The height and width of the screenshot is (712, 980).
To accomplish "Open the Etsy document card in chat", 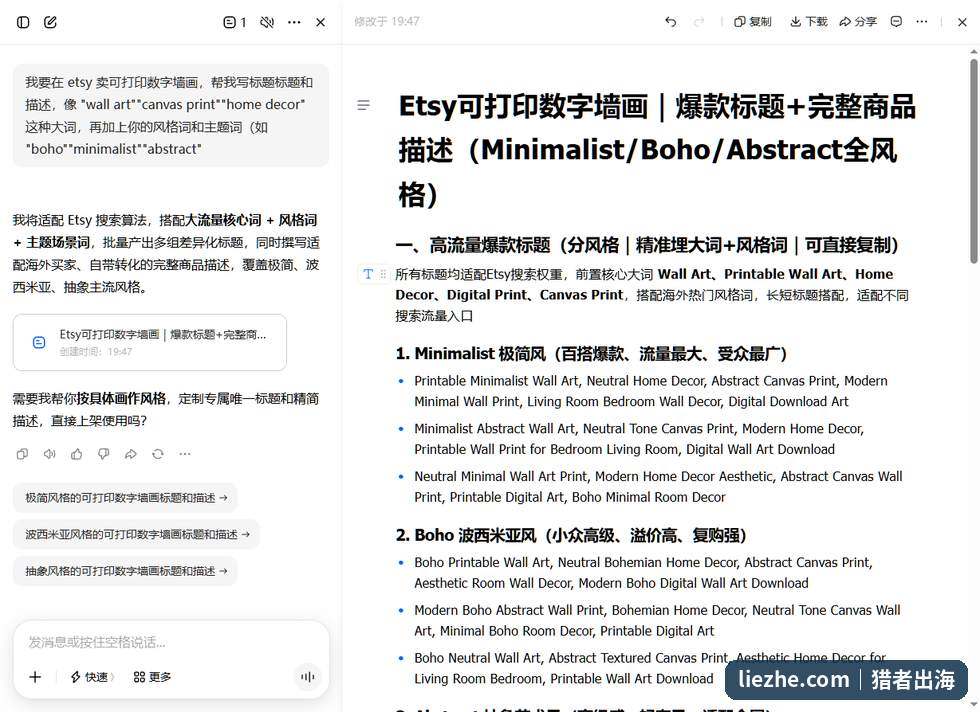I will 150,342.
